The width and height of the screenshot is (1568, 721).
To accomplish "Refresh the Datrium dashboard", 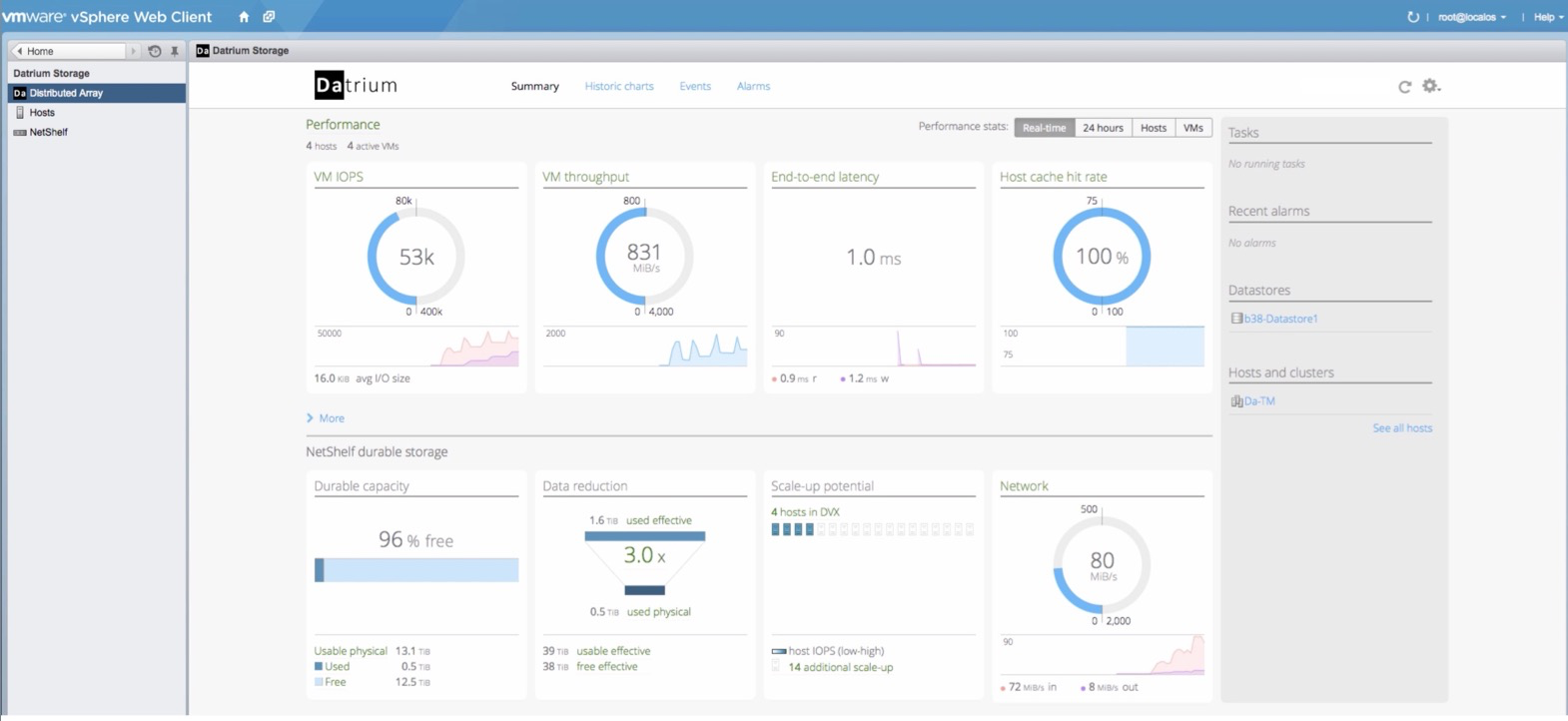I will (x=1404, y=87).
